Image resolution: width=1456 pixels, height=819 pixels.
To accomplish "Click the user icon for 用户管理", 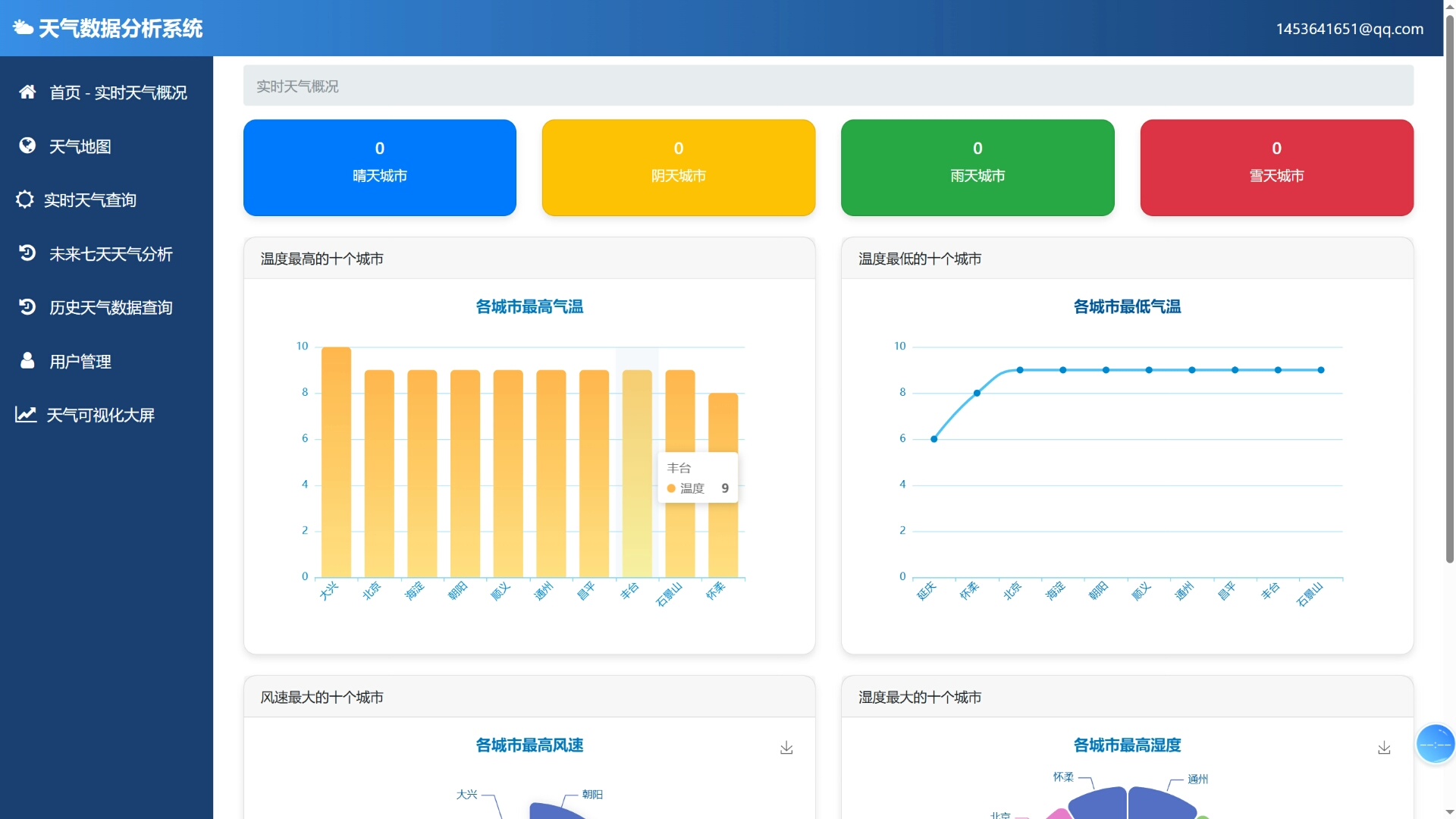I will (27, 361).
